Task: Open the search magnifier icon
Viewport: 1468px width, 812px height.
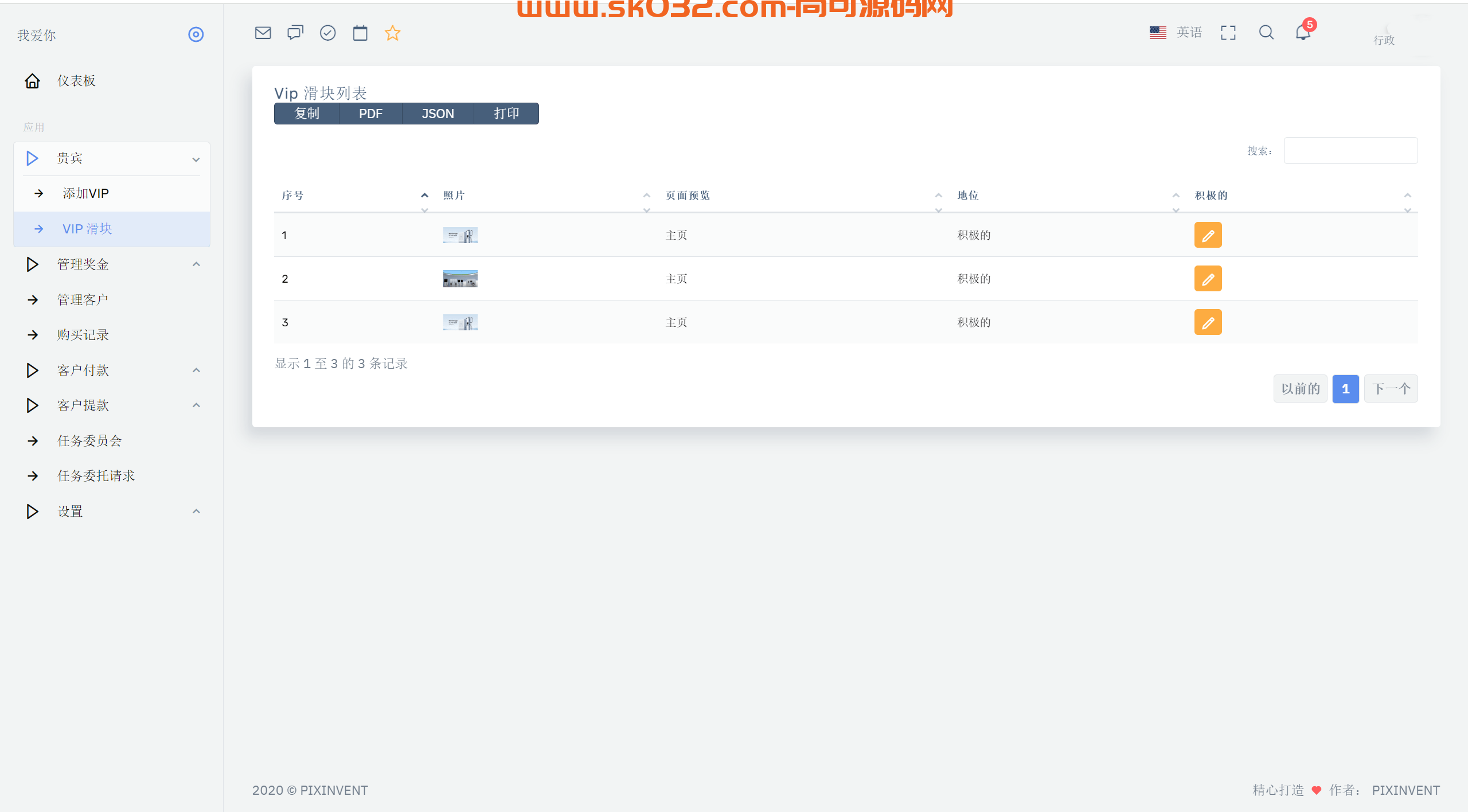Action: (x=1266, y=33)
